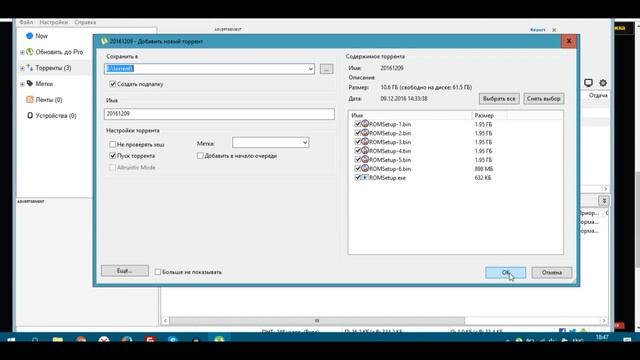Uncheck the ROMSetup-5.bin checkbox
Image resolution: width=640 pixels, height=360 pixels.
point(358,160)
